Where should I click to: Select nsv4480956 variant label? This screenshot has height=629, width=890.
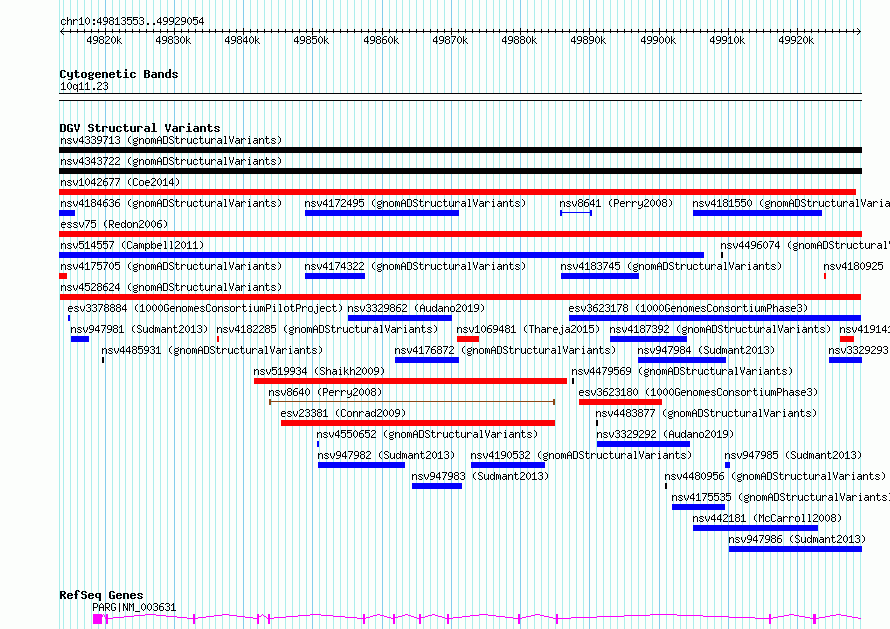775,476
